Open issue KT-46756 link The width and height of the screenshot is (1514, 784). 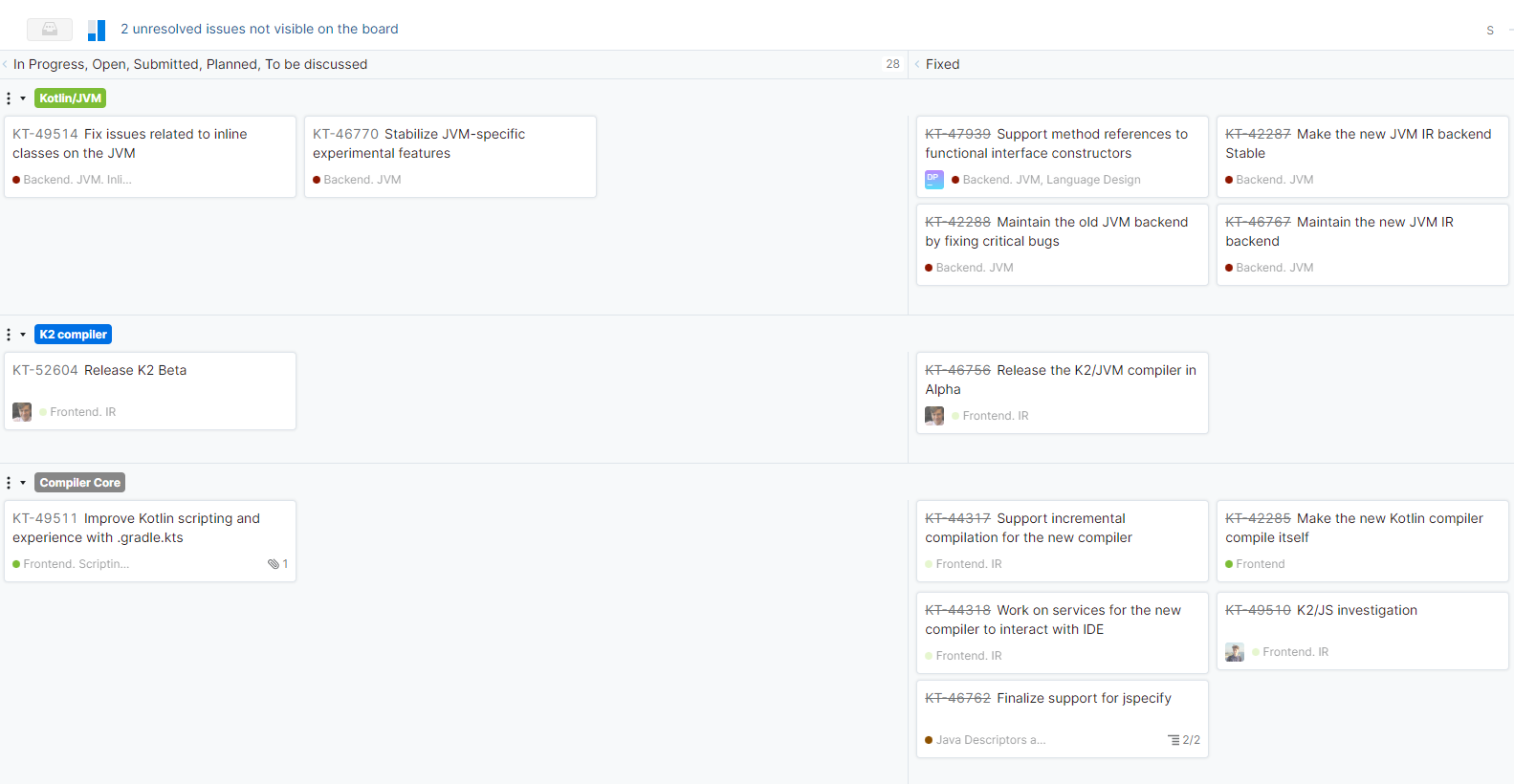point(957,370)
